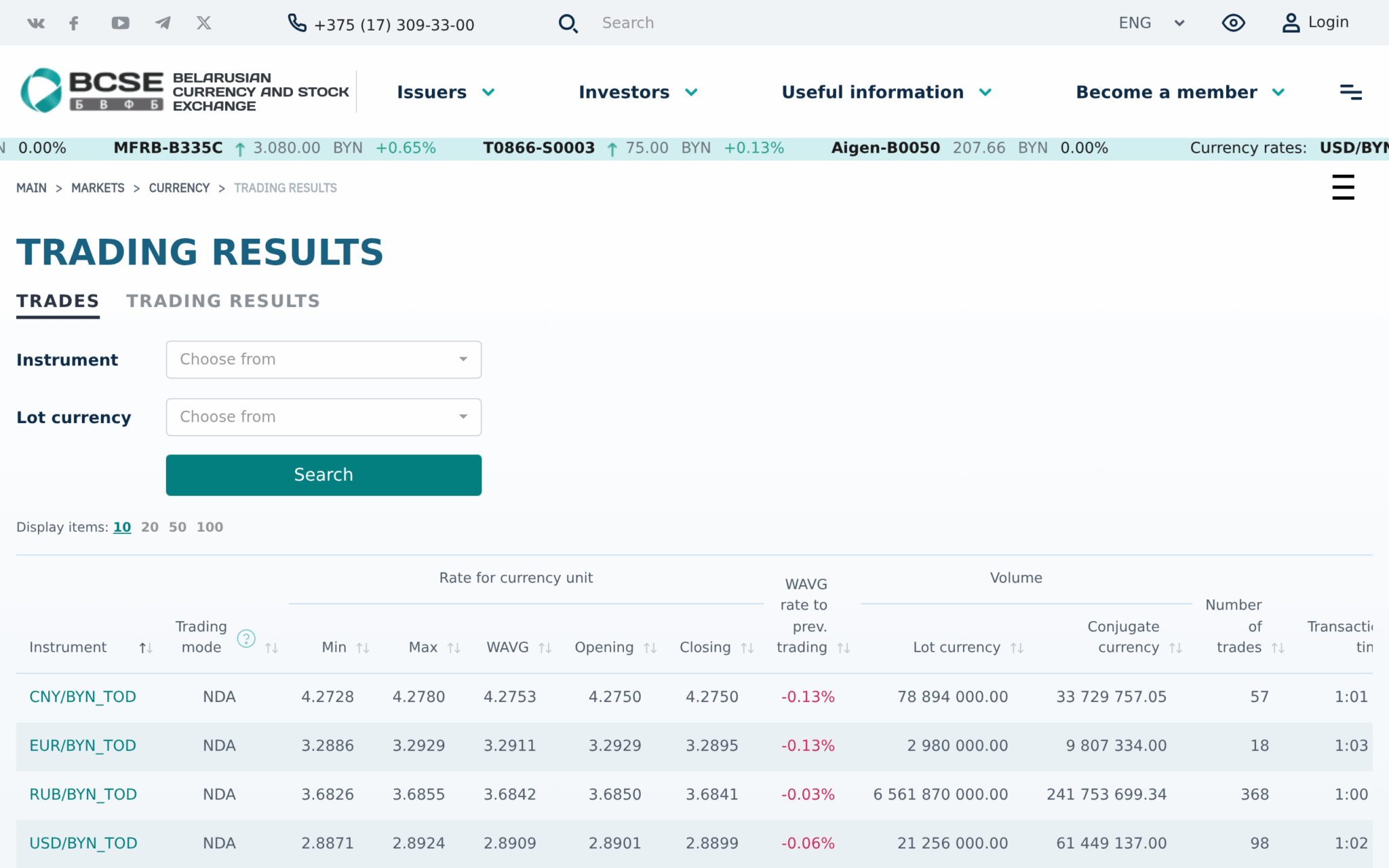1389x868 pixels.
Task: Open the Instrument dropdown
Action: [324, 359]
